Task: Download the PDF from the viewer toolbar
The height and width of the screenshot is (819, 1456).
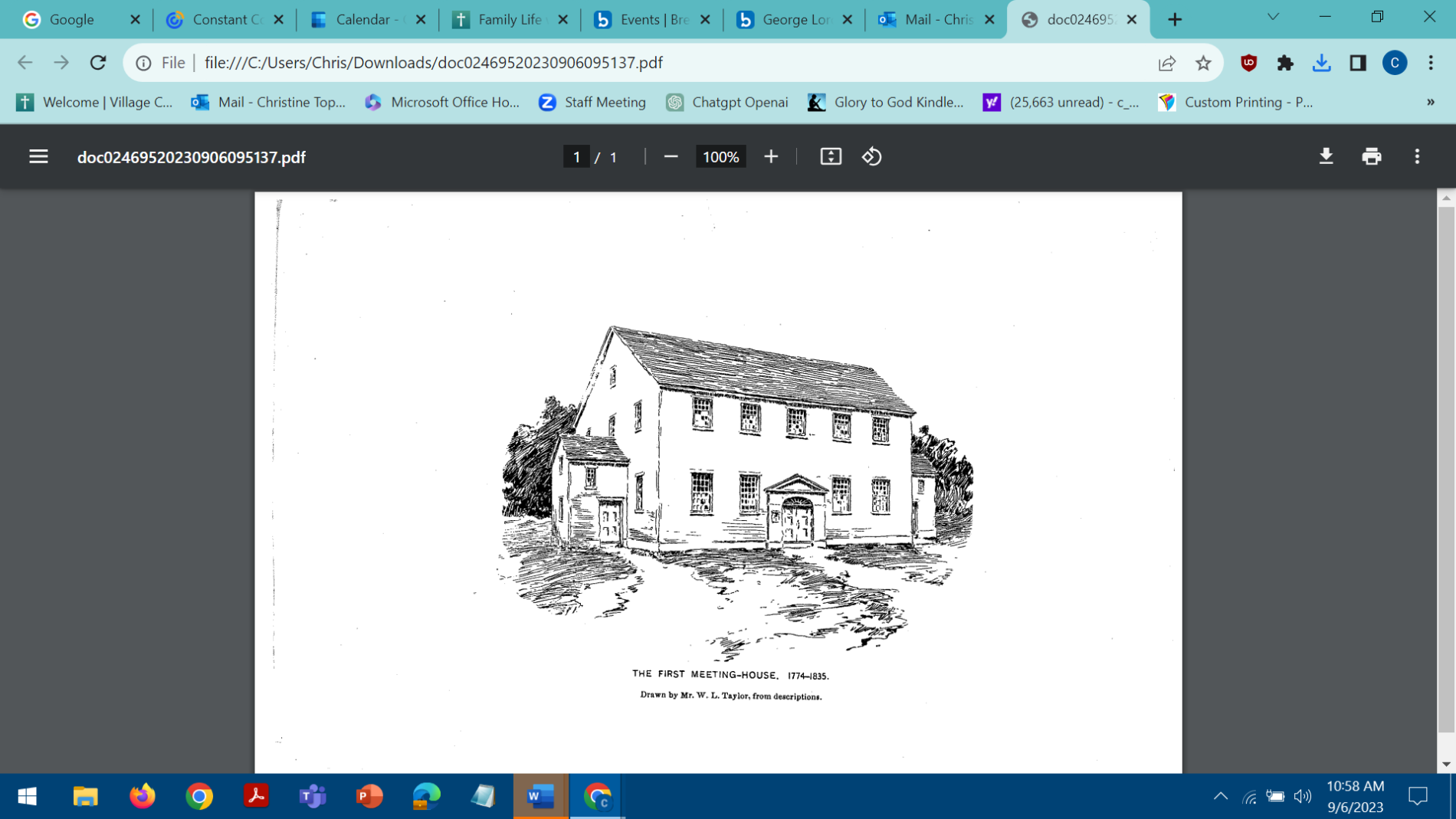Action: pos(1326,157)
